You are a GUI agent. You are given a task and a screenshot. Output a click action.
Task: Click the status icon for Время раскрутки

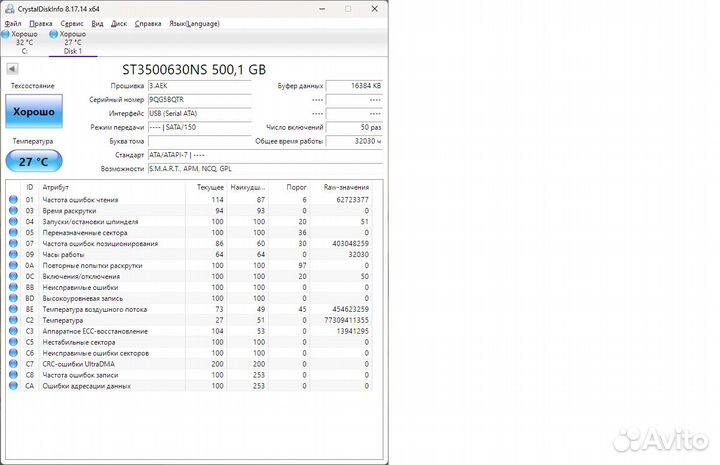pos(13,210)
